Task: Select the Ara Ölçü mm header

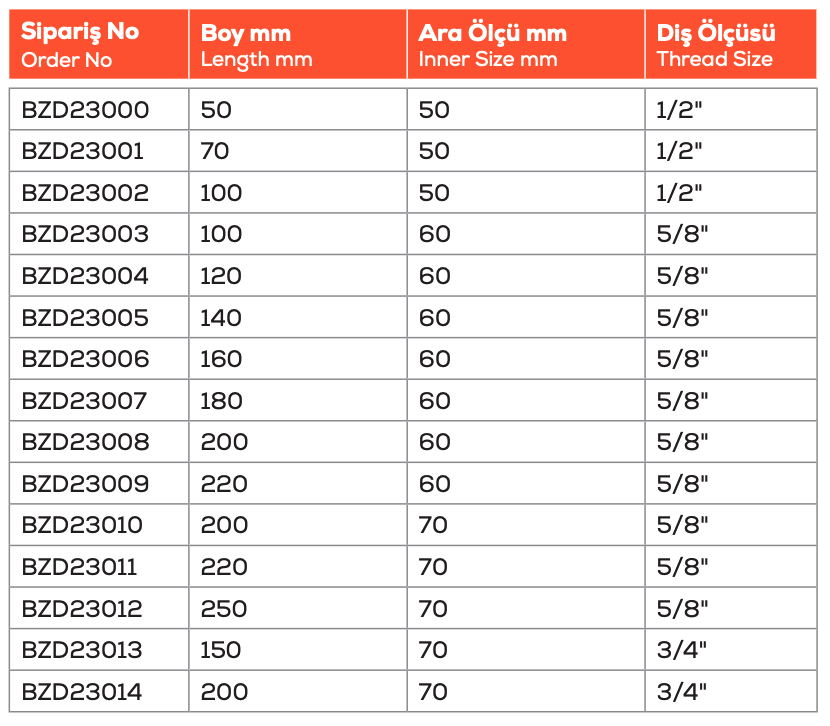Action: [492, 44]
